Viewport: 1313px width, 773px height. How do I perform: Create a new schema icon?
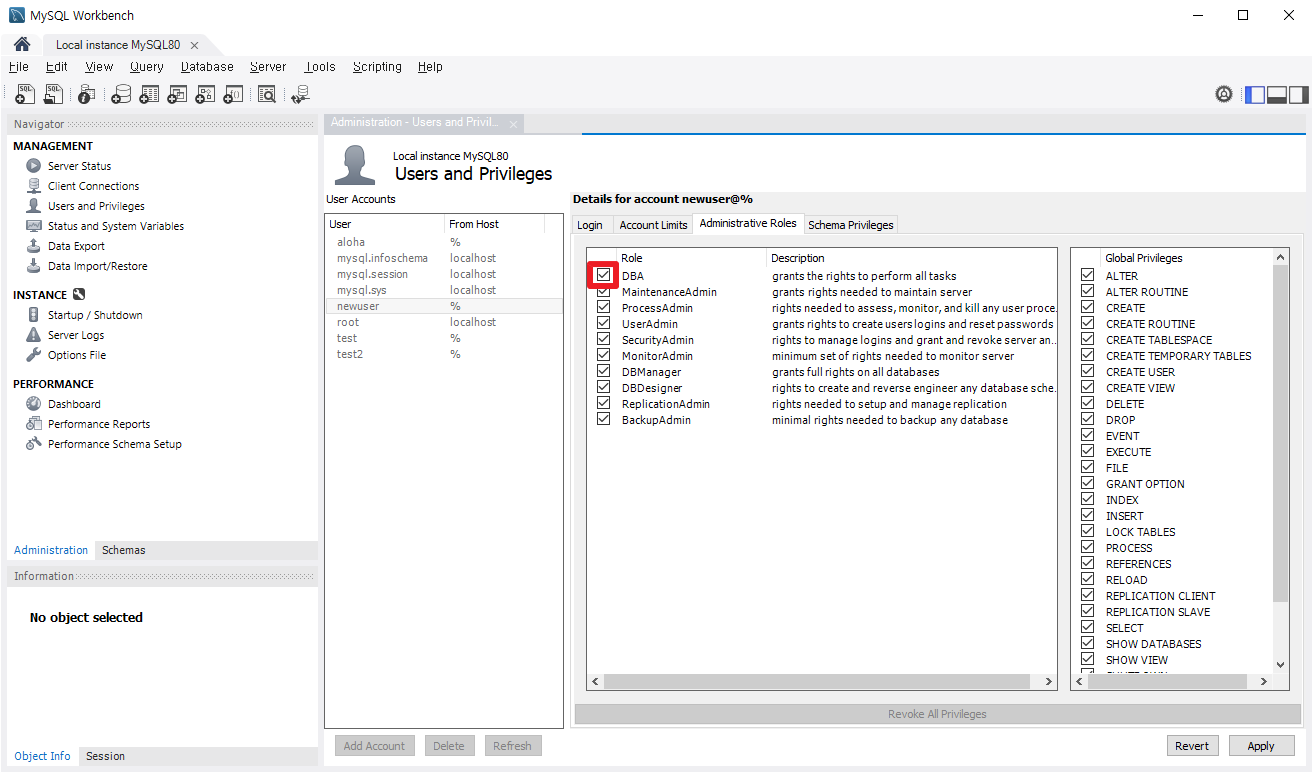tap(121, 94)
